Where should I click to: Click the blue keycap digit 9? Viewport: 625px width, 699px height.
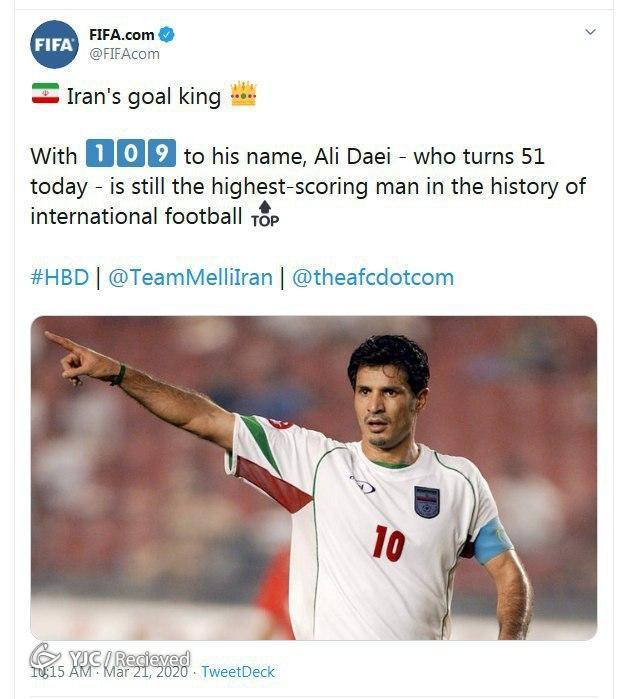(x=162, y=155)
